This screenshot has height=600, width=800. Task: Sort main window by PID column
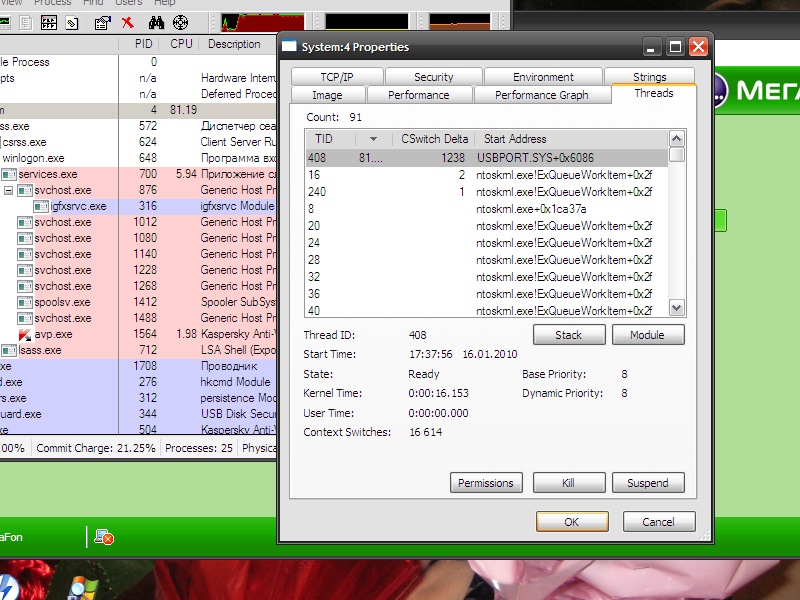point(139,44)
